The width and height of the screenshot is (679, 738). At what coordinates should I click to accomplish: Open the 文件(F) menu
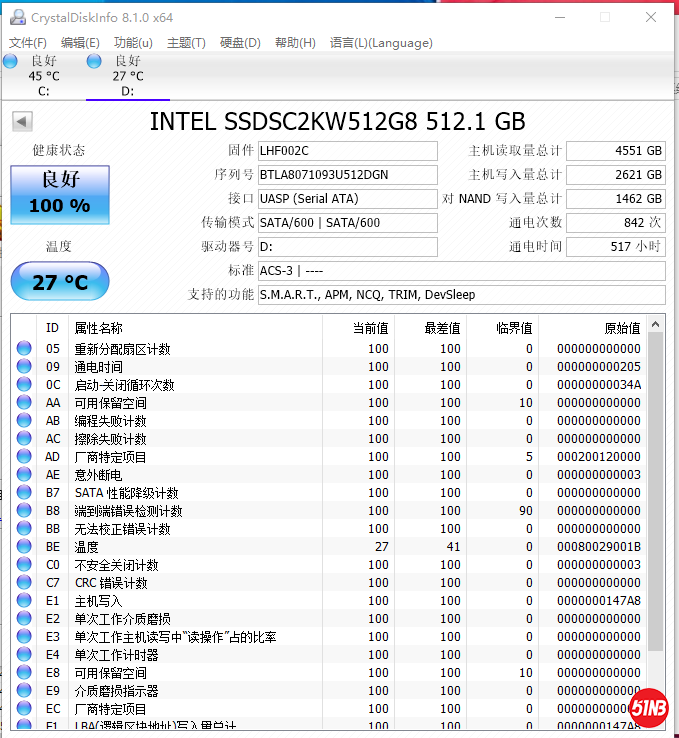[28, 43]
